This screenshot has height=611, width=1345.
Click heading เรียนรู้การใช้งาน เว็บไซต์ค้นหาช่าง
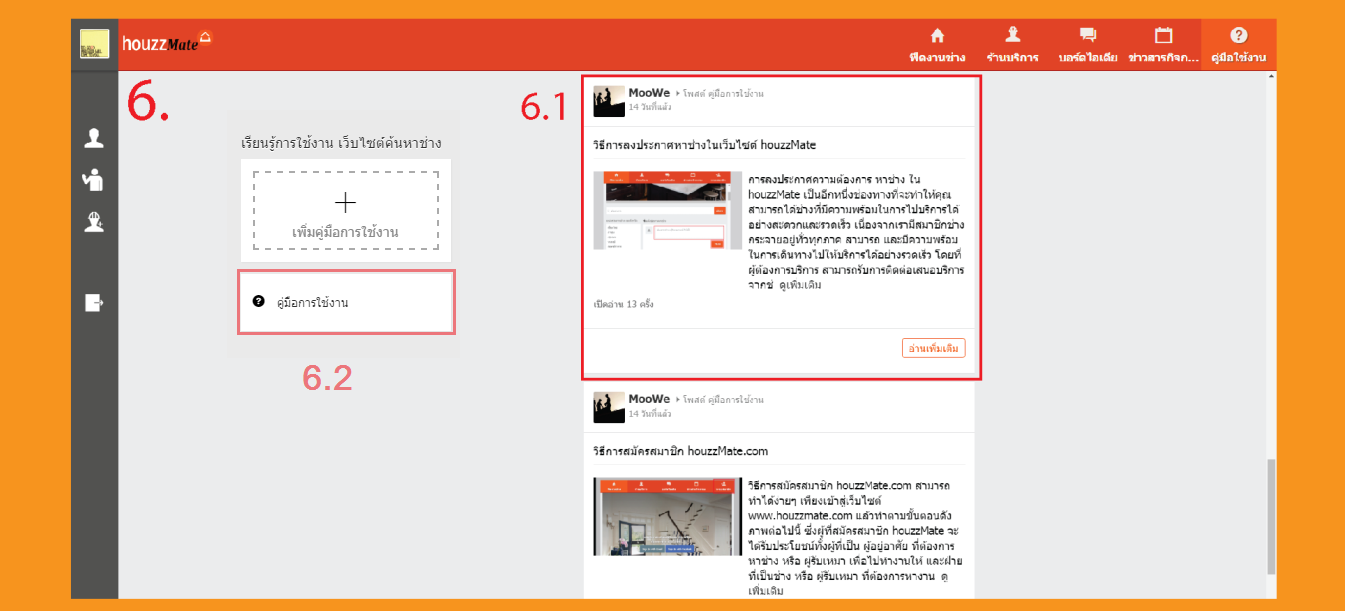pos(341,143)
